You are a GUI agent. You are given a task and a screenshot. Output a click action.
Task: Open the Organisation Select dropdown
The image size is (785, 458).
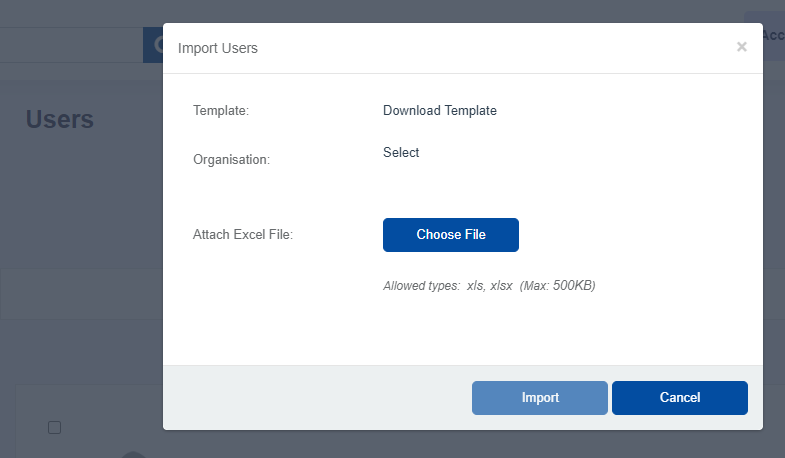401,153
